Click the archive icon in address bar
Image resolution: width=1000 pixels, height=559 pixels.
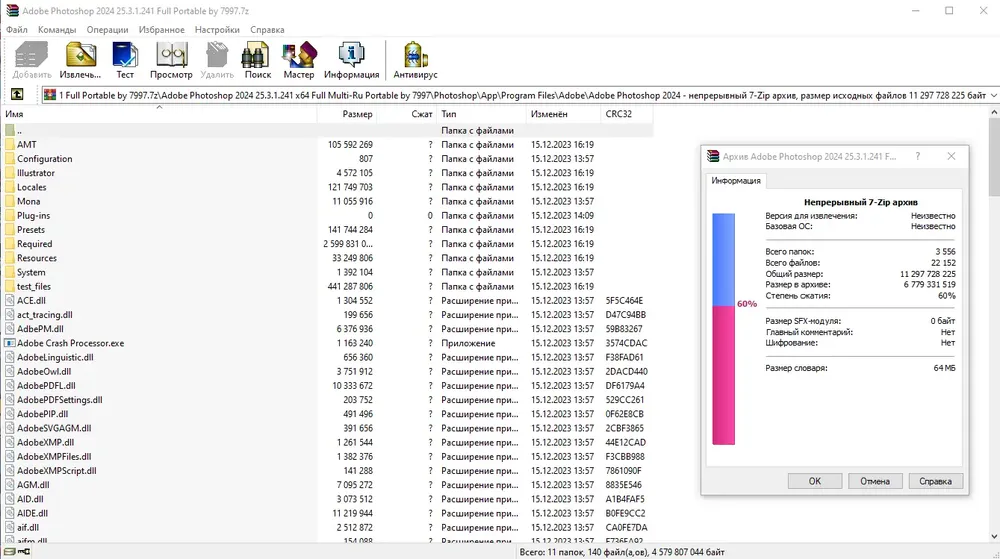coord(50,95)
